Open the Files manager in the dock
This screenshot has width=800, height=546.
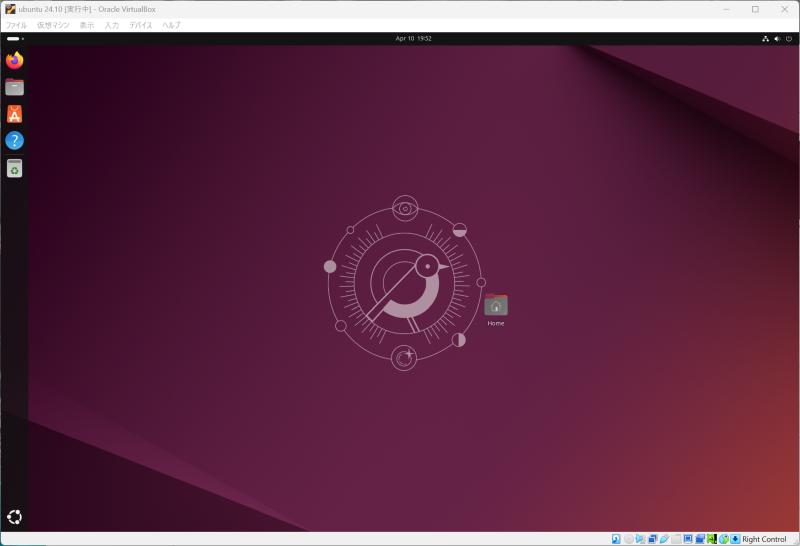[14, 87]
